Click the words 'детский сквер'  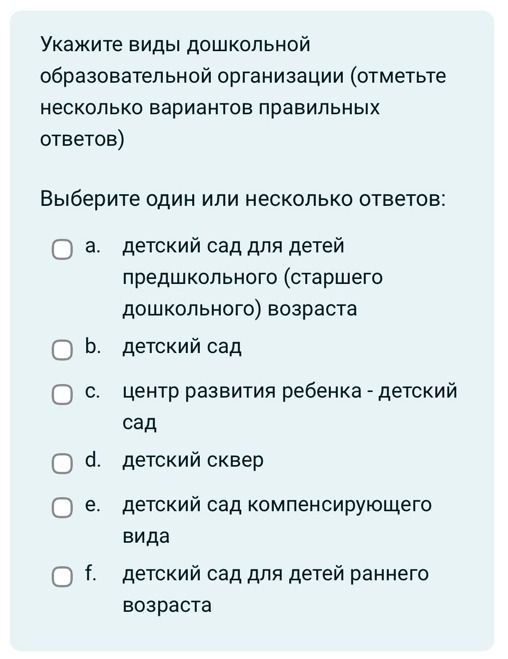tap(193, 460)
